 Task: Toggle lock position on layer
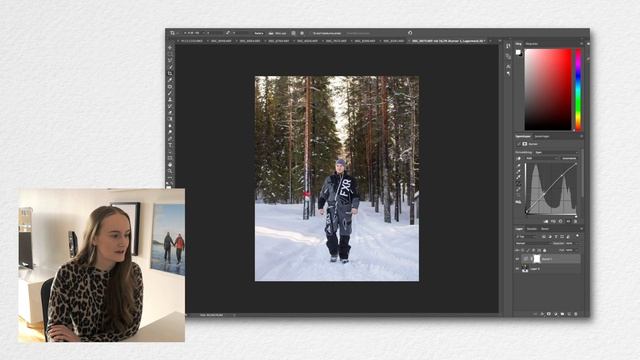click(533, 250)
